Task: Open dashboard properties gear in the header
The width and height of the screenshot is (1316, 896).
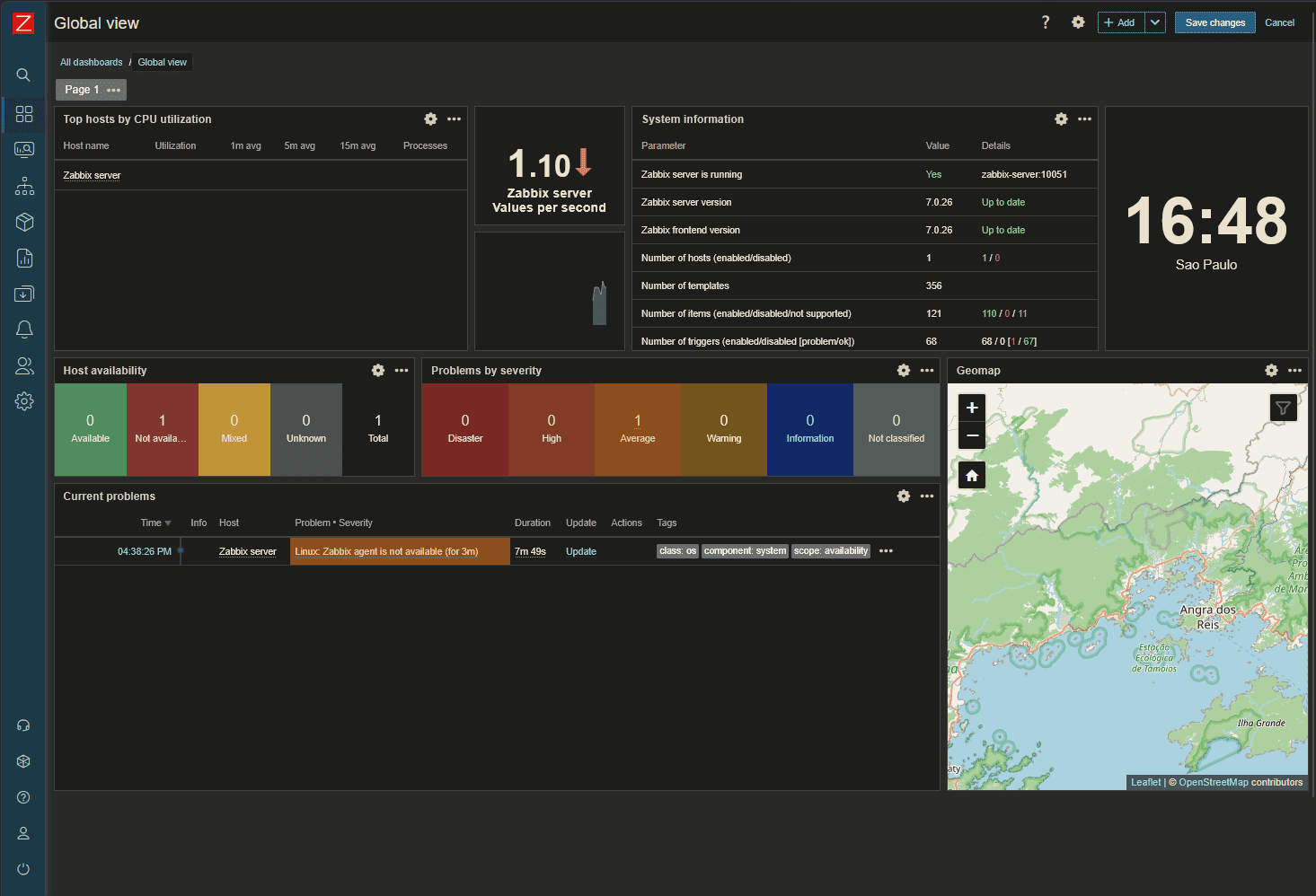Action: pyautogui.click(x=1078, y=22)
